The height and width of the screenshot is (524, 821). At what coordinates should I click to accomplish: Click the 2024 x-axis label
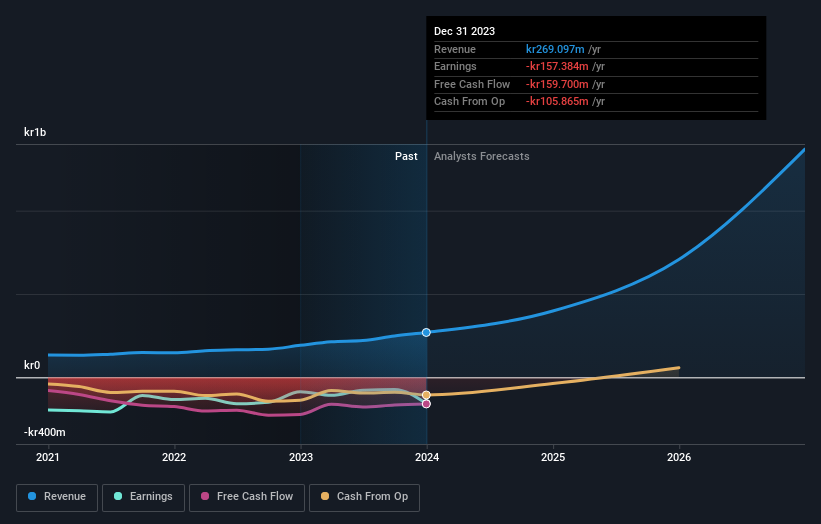(x=427, y=457)
